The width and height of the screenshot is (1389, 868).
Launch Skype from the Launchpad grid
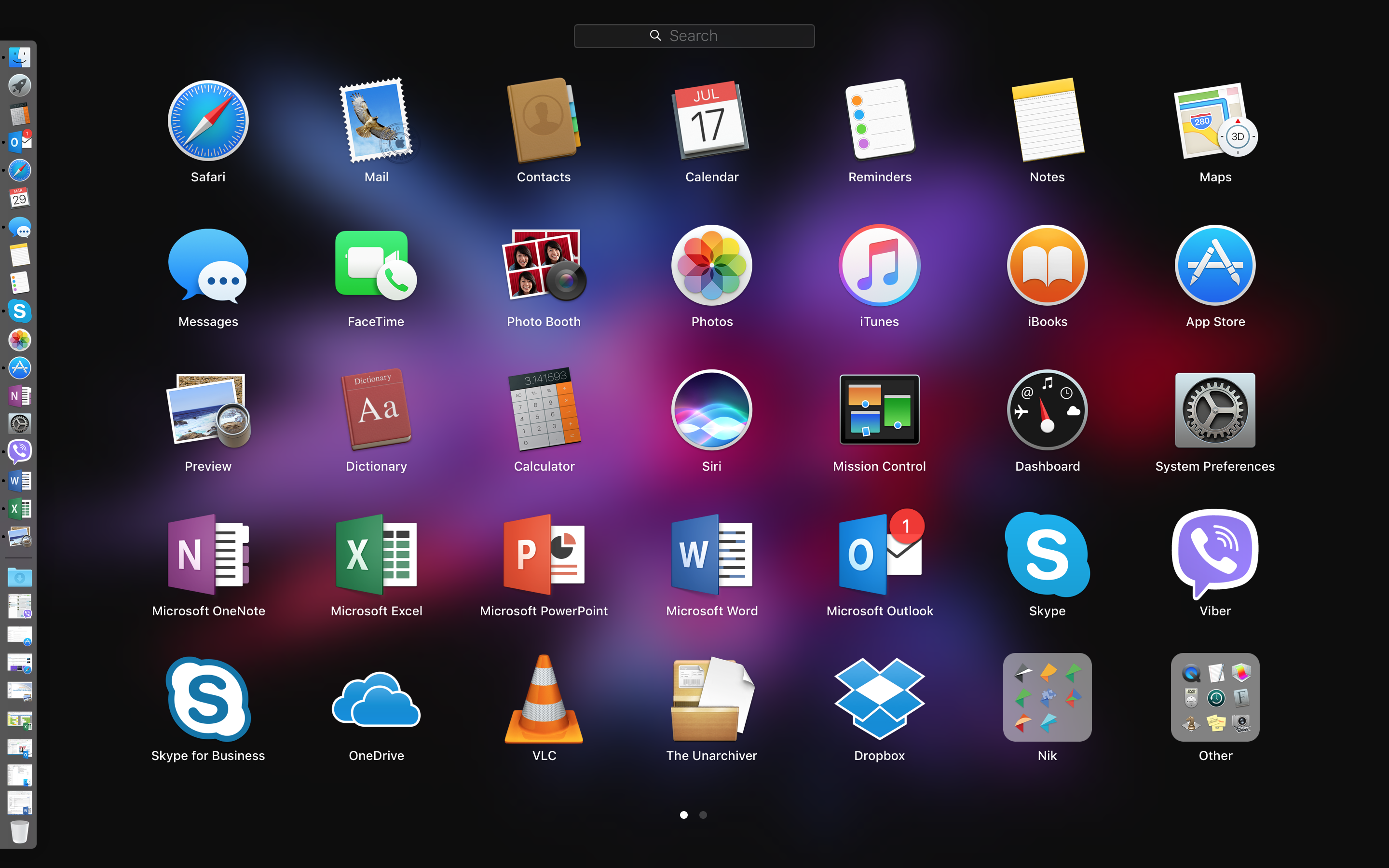coord(1048,555)
